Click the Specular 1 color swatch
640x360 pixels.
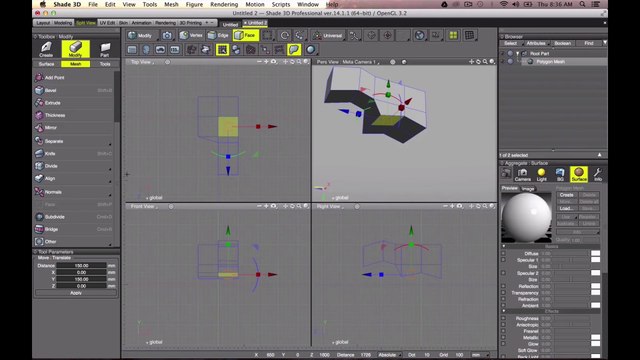[x=596, y=260]
